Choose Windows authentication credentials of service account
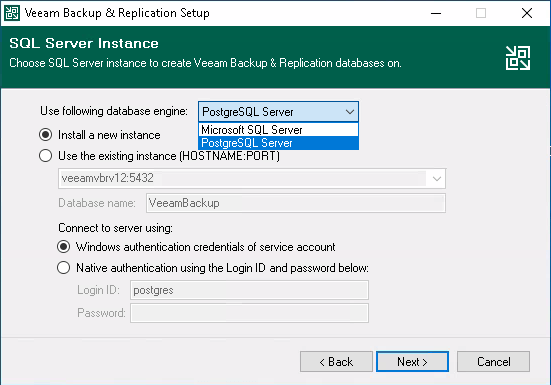Viewport: 551px width, 385px height. 64,247
